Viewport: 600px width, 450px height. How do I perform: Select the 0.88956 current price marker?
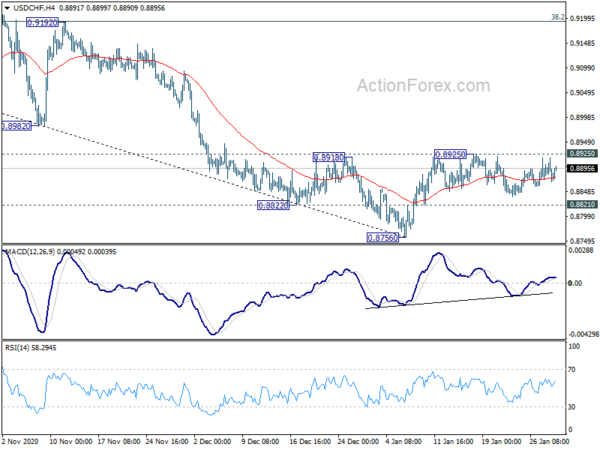[582, 168]
